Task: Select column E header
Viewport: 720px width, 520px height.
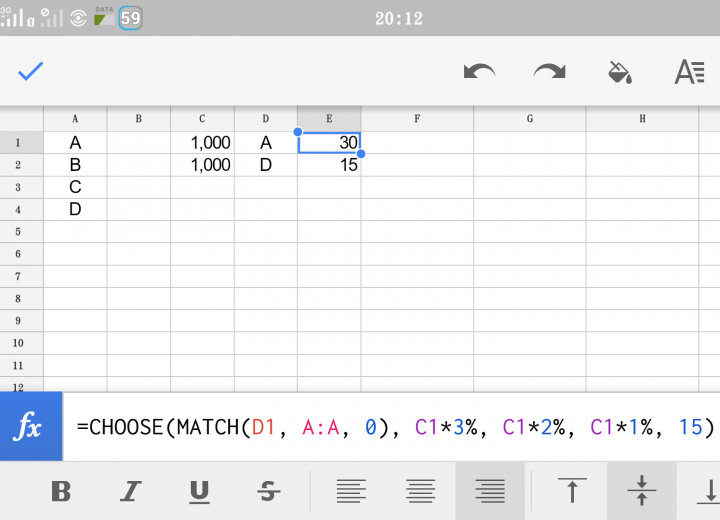Action: click(329, 119)
